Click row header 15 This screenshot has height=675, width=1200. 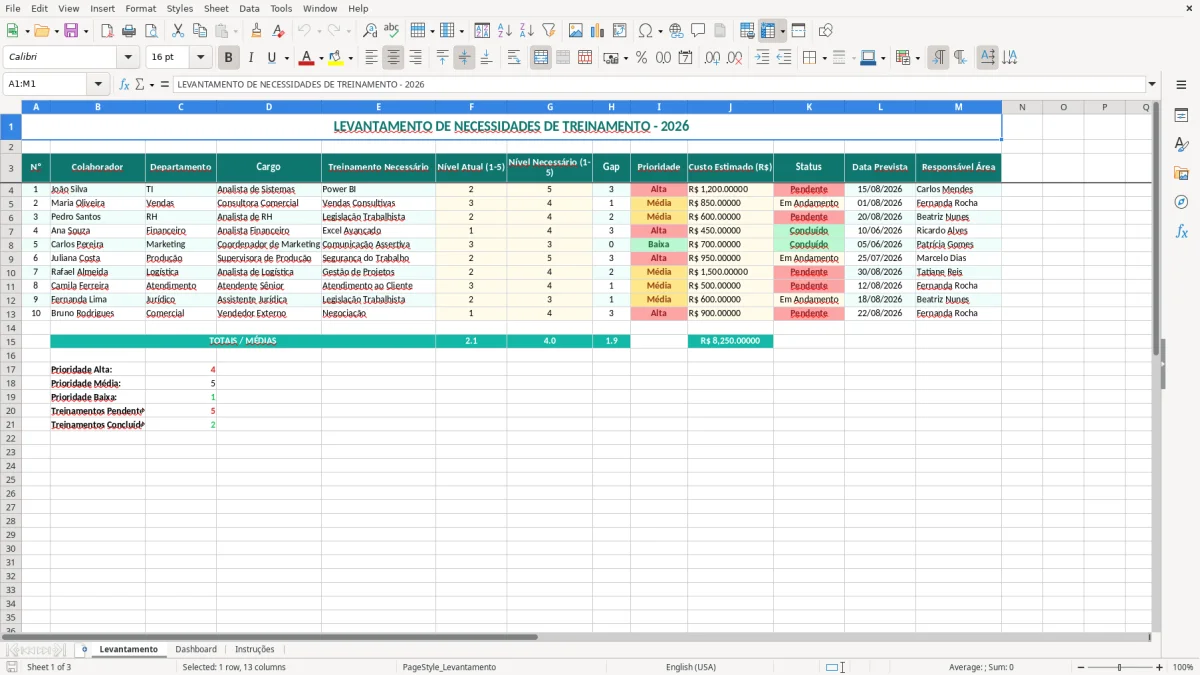tap(11, 341)
